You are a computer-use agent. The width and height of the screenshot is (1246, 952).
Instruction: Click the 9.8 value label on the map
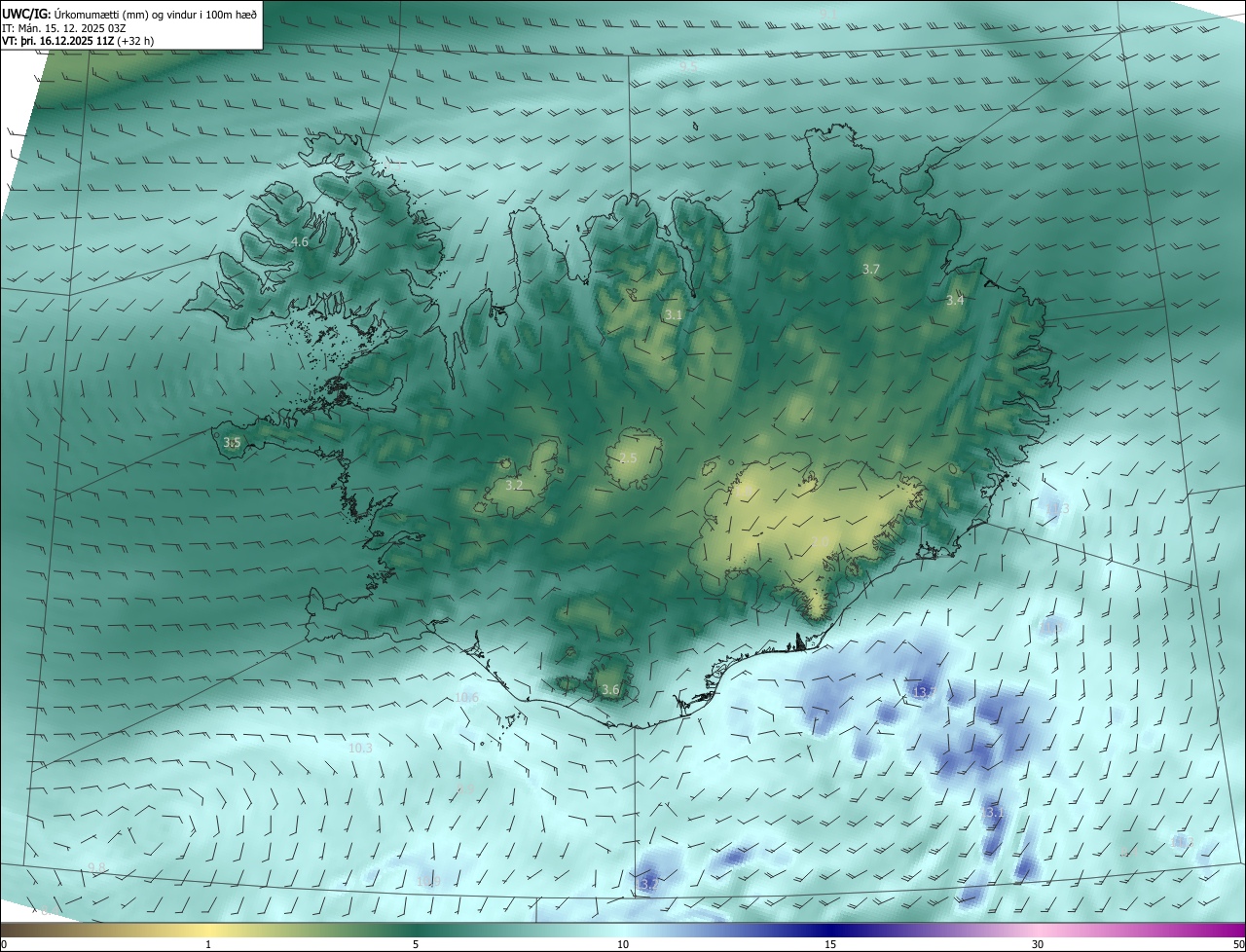tap(96, 867)
